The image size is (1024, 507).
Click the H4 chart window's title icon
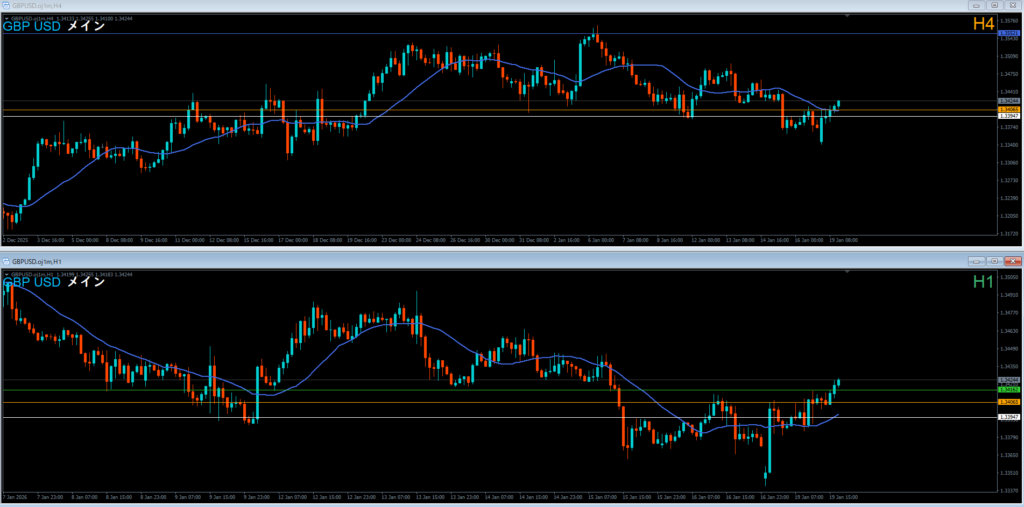6,5
